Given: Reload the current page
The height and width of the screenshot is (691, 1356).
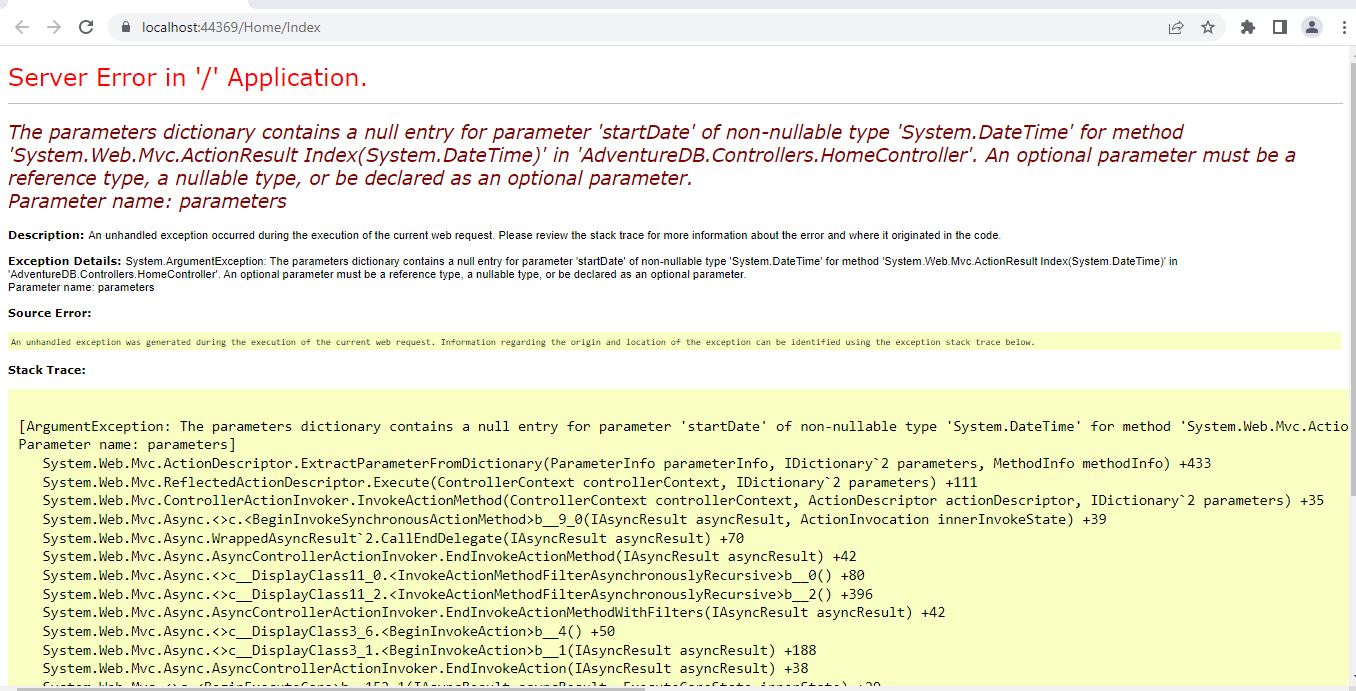Looking at the screenshot, I should point(86,27).
